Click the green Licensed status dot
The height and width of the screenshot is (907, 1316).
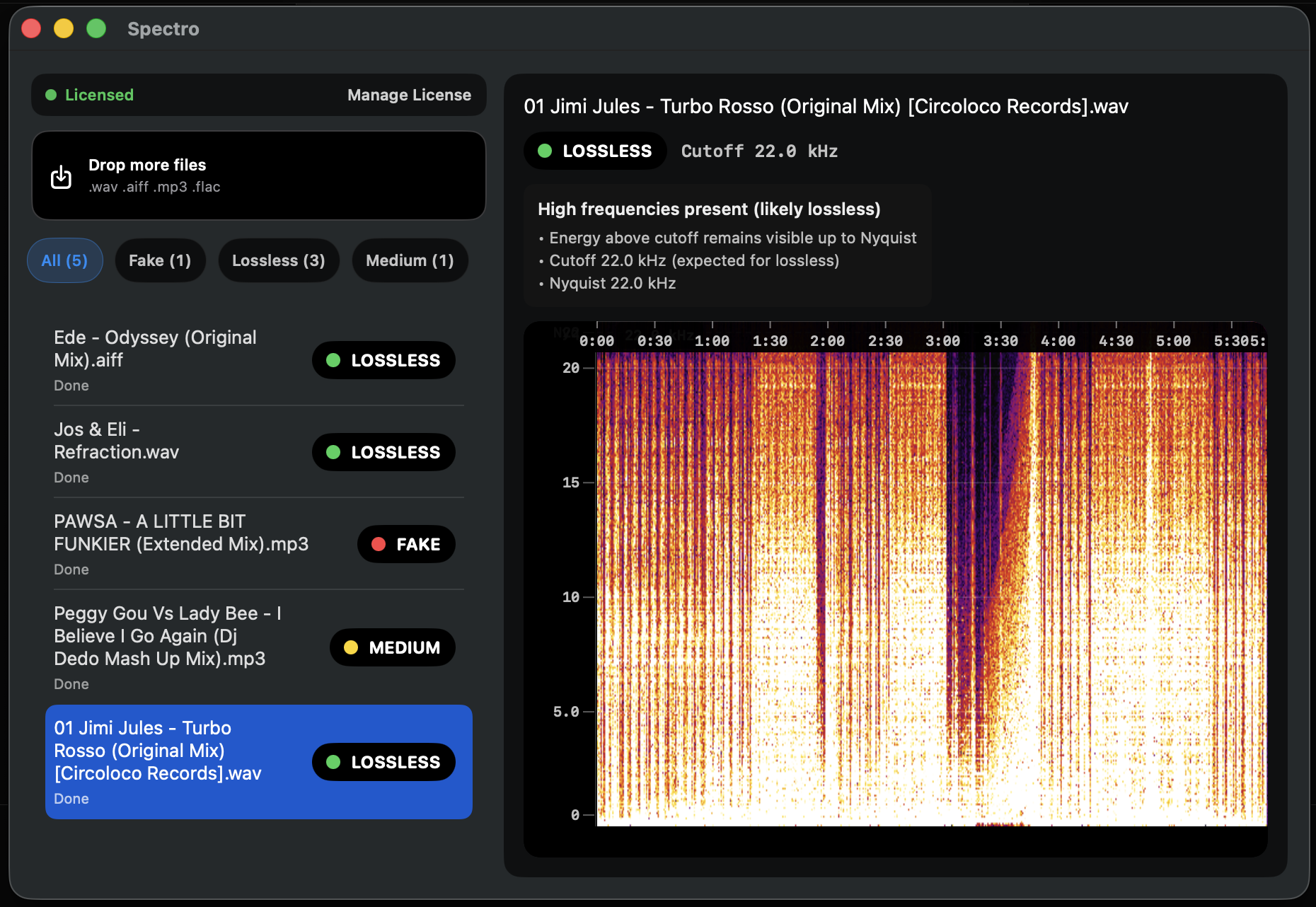click(x=50, y=94)
